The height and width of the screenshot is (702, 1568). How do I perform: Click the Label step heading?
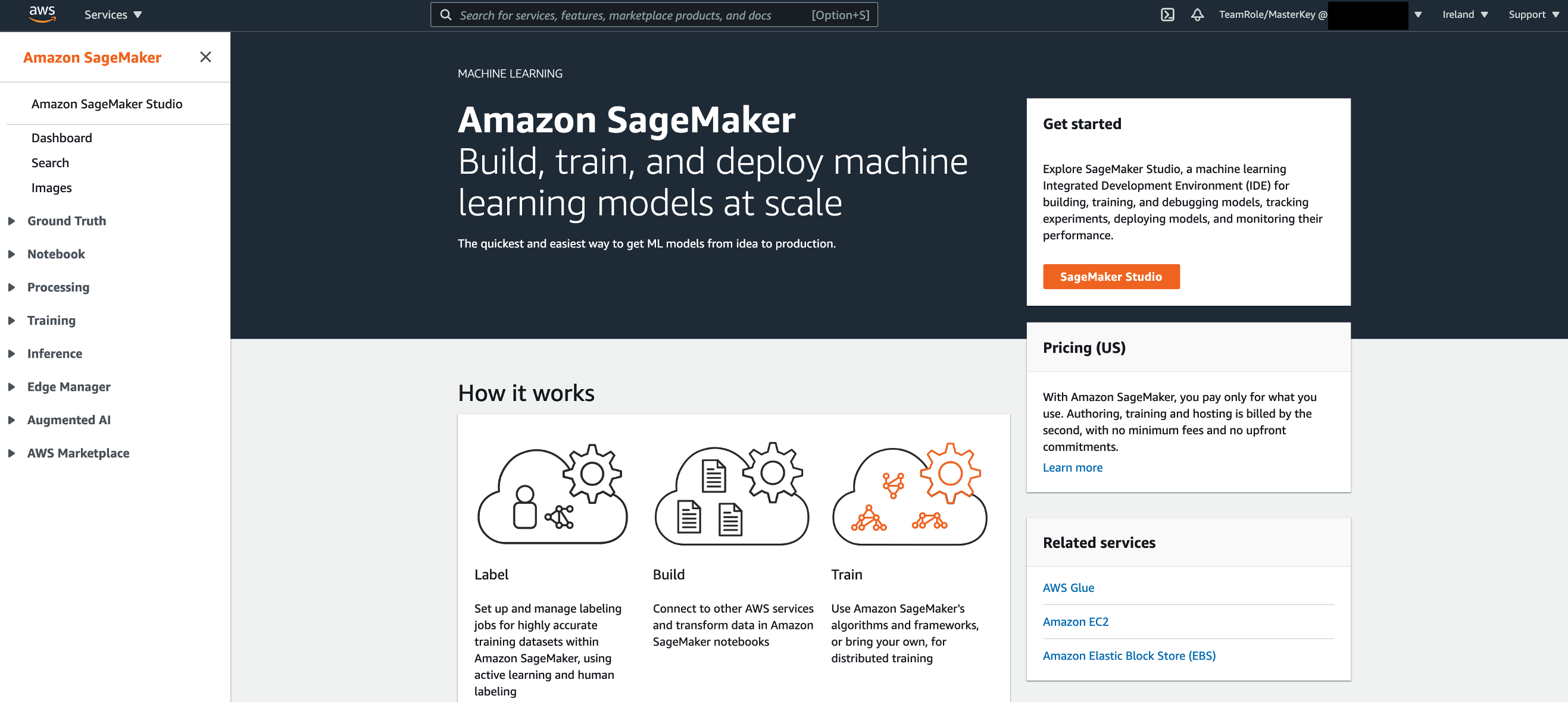491,574
